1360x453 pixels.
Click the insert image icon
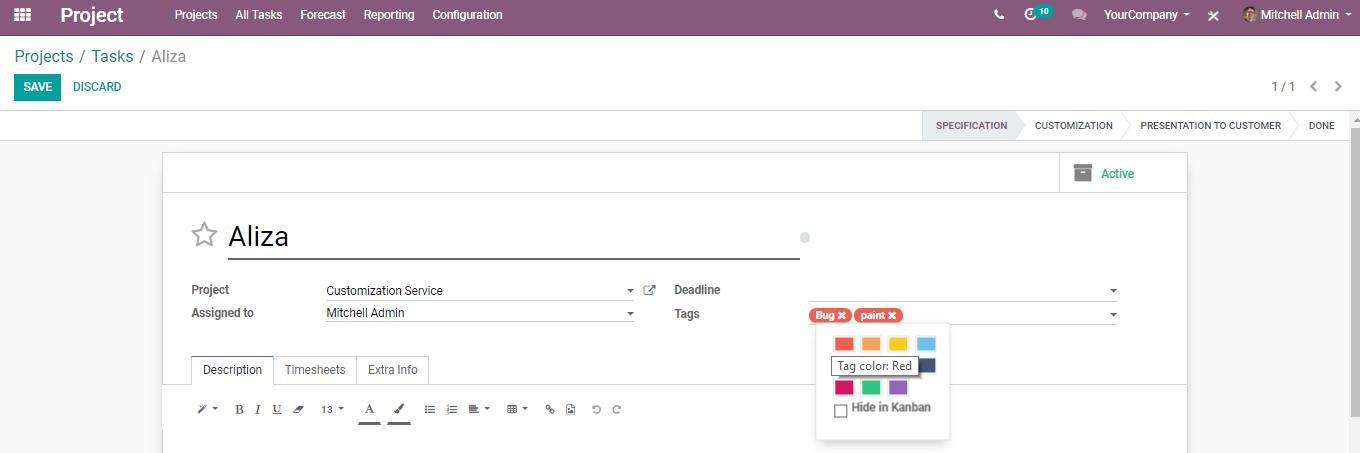point(570,409)
